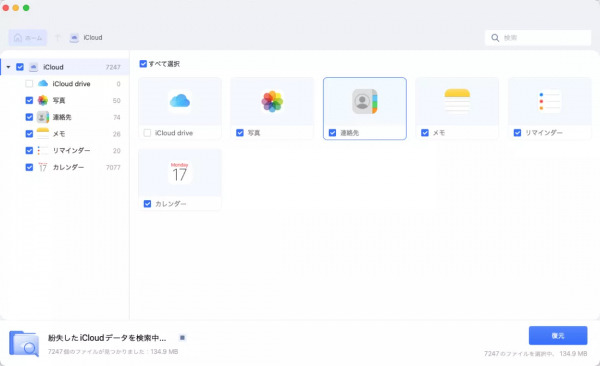Open the Photos flower icon tile
The image size is (600, 366).
click(272, 101)
